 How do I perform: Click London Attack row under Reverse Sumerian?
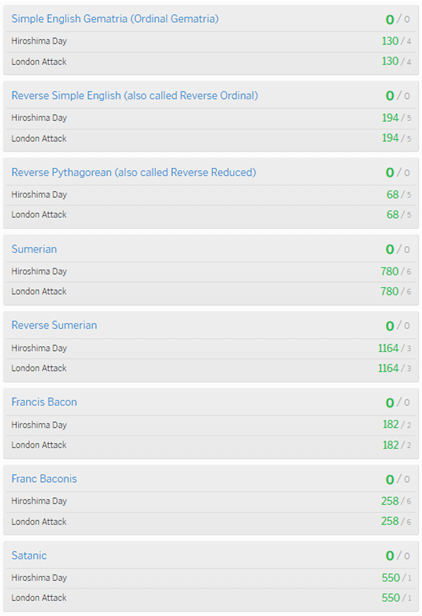(211, 368)
